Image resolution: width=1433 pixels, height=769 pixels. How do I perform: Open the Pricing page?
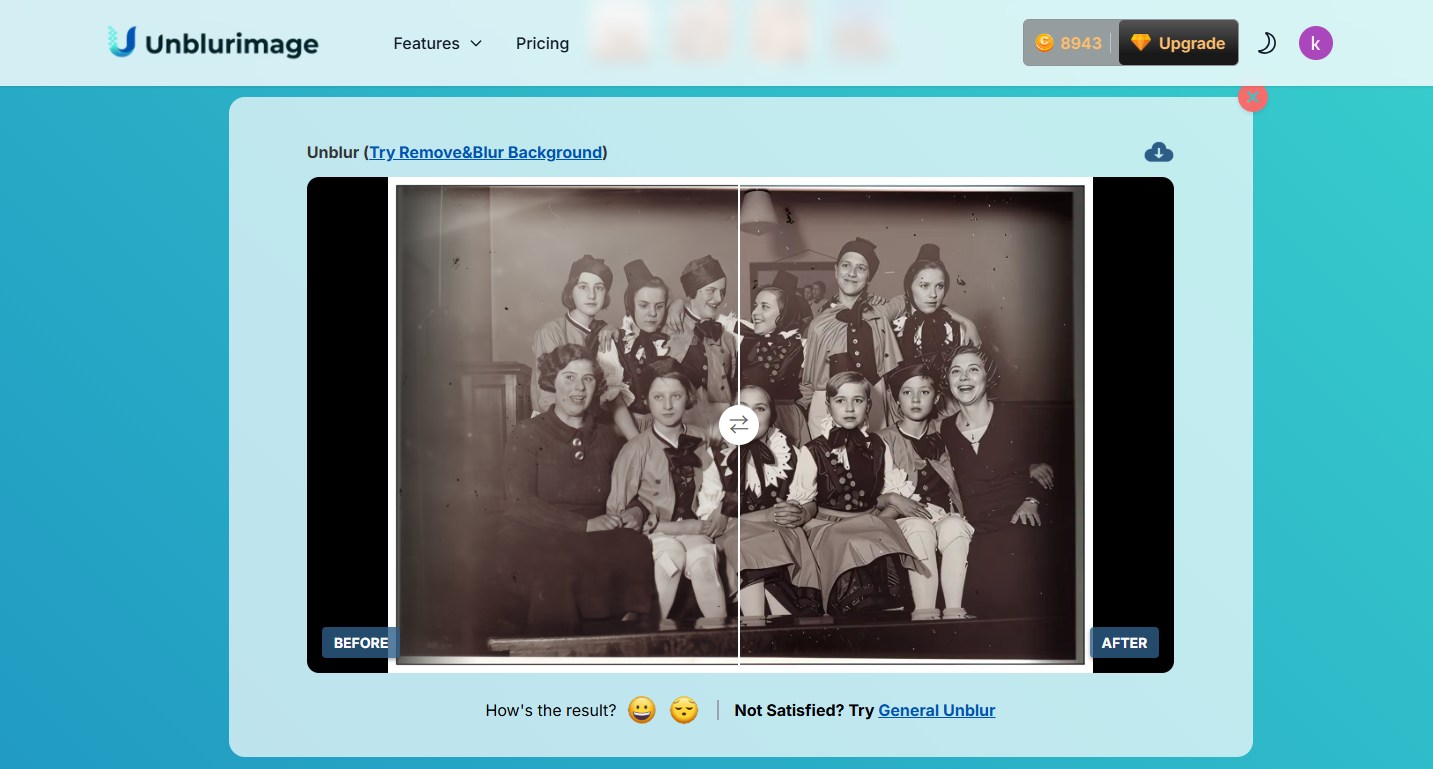(542, 43)
